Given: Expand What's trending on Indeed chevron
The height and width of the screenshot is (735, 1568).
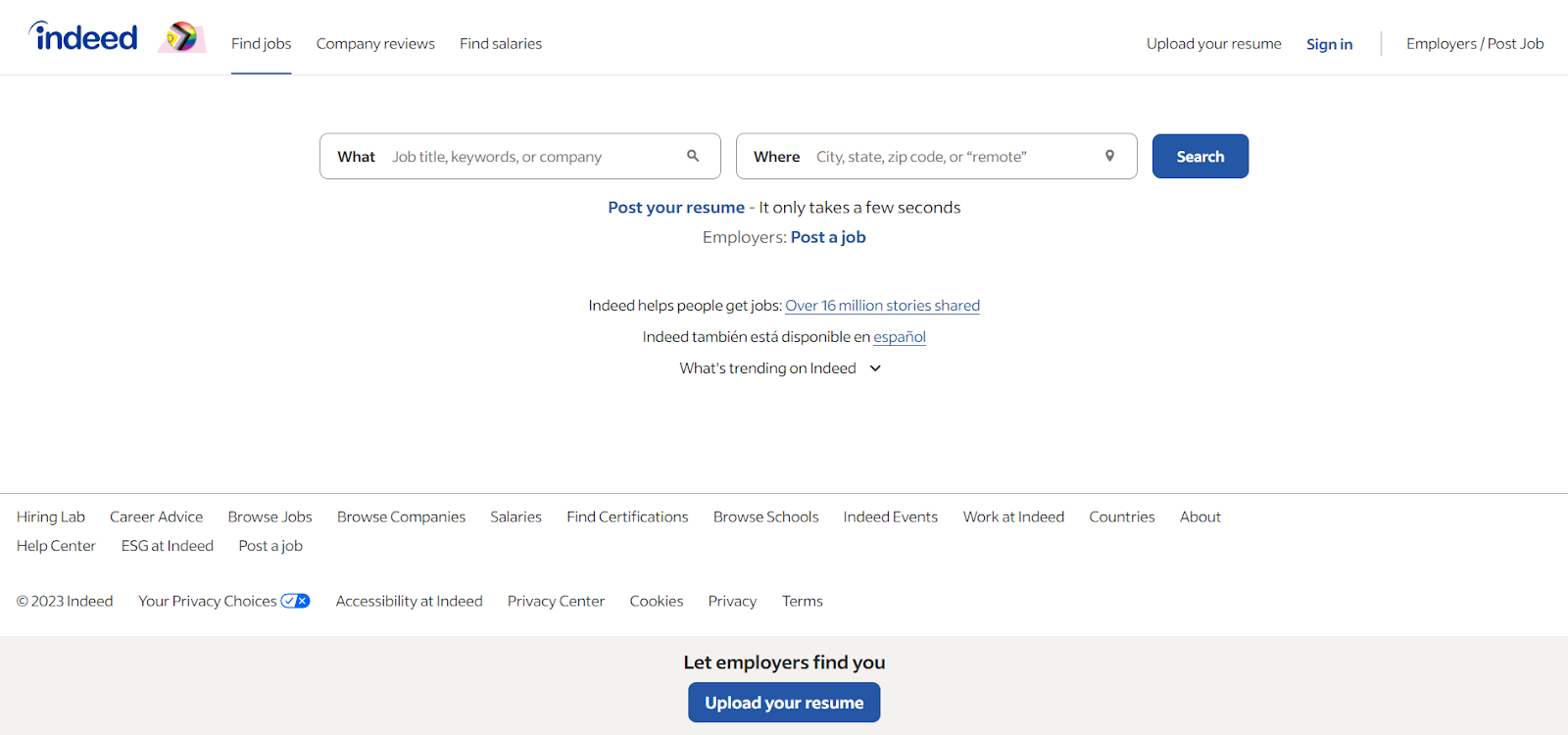Looking at the screenshot, I should click(875, 368).
